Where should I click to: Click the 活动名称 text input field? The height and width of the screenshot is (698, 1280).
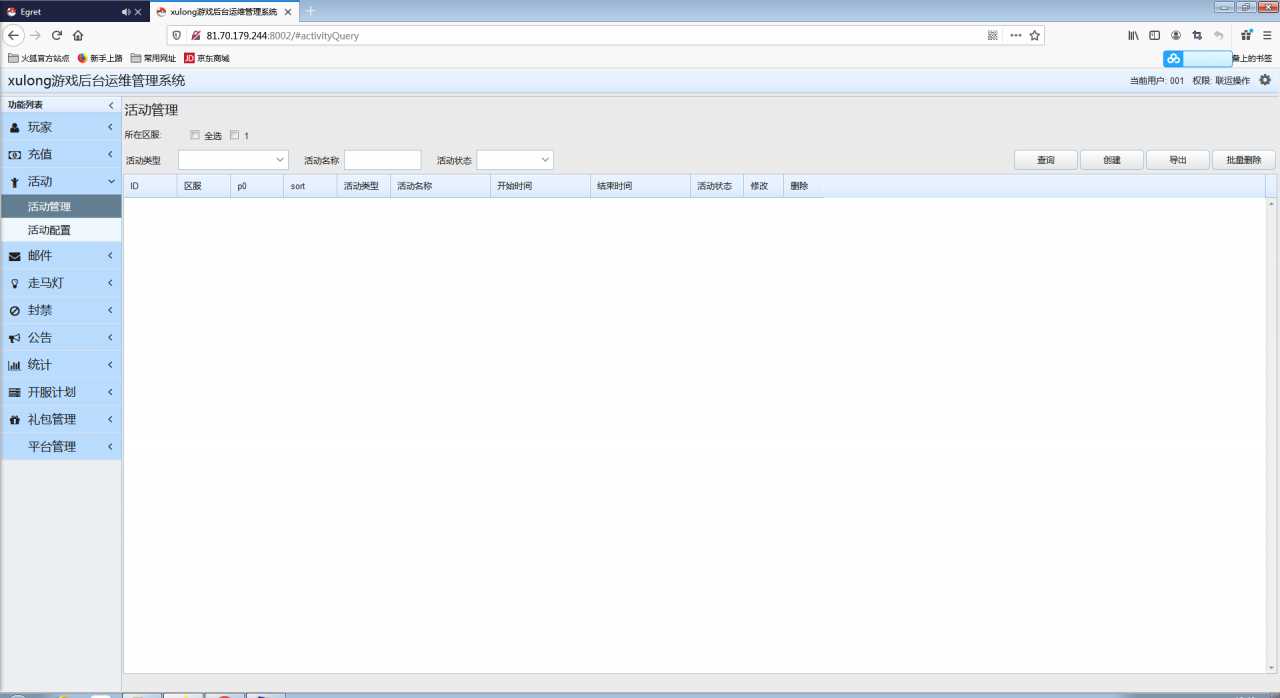click(x=382, y=160)
